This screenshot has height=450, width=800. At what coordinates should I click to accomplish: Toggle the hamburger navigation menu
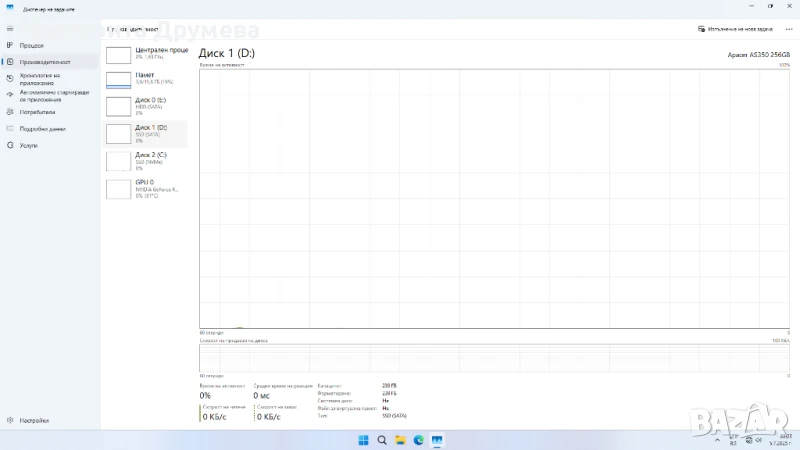coord(10,29)
